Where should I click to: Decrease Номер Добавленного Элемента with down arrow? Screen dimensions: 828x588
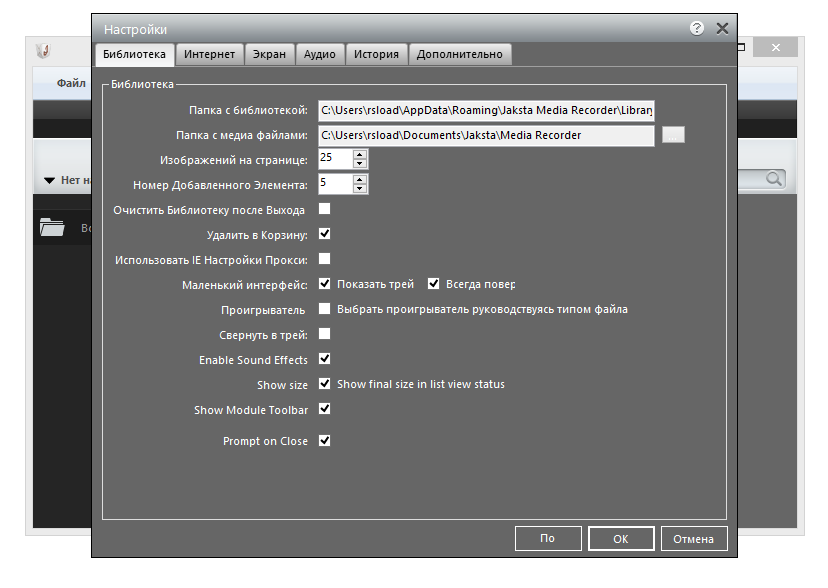[360, 188]
